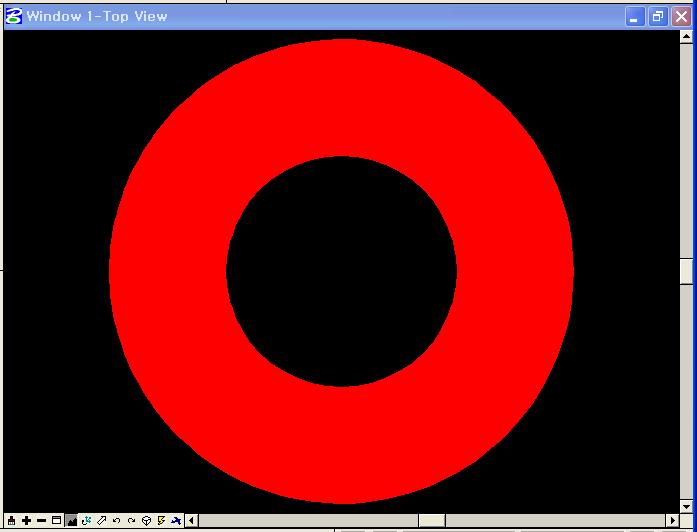The image size is (697, 532).
Task: Click the horizontal scrollbar thumb
Action: pos(431,521)
